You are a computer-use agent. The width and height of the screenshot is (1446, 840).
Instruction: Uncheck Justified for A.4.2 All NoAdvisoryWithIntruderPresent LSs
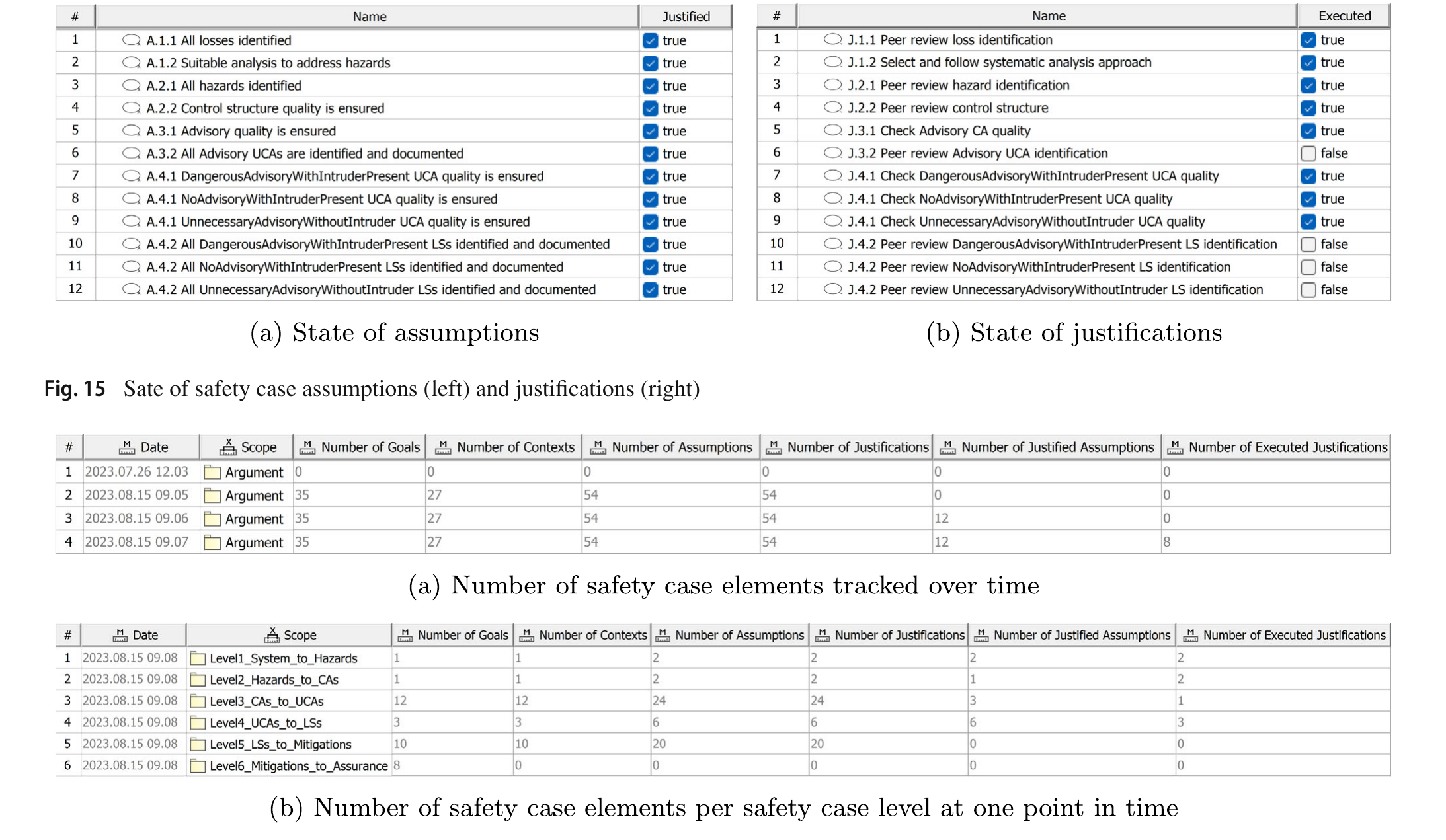pyautogui.click(x=651, y=267)
